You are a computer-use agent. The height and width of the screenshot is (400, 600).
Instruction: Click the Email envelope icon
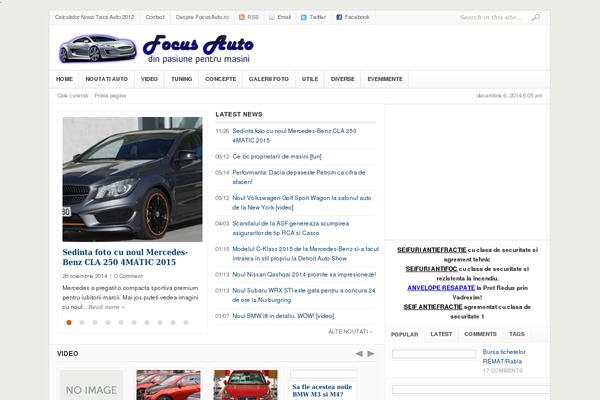click(271, 17)
